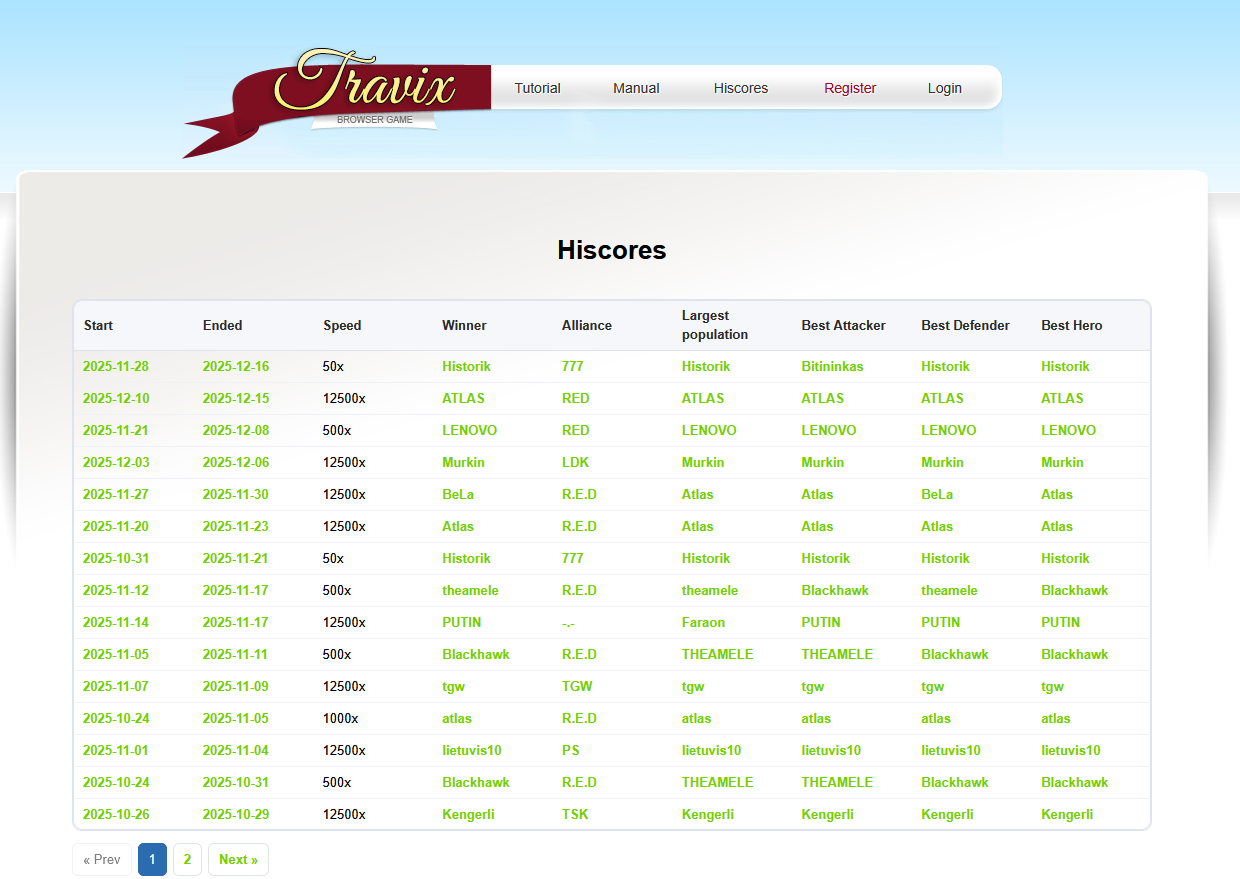
Task: View winner lietuvis10's profile
Action: pos(472,751)
